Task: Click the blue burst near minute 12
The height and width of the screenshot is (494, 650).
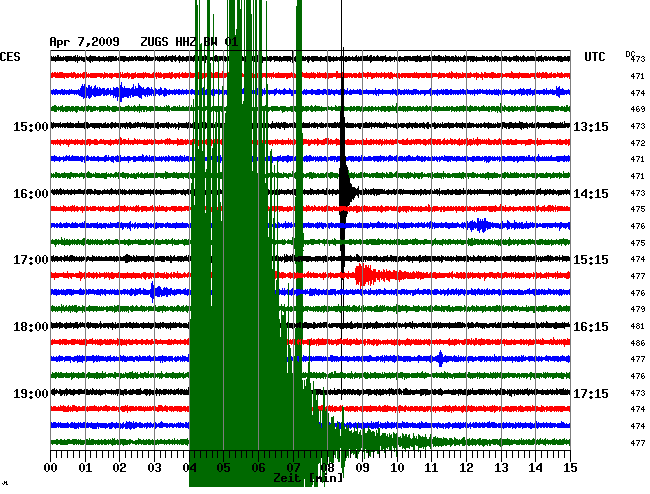Action: pyautogui.click(x=481, y=225)
